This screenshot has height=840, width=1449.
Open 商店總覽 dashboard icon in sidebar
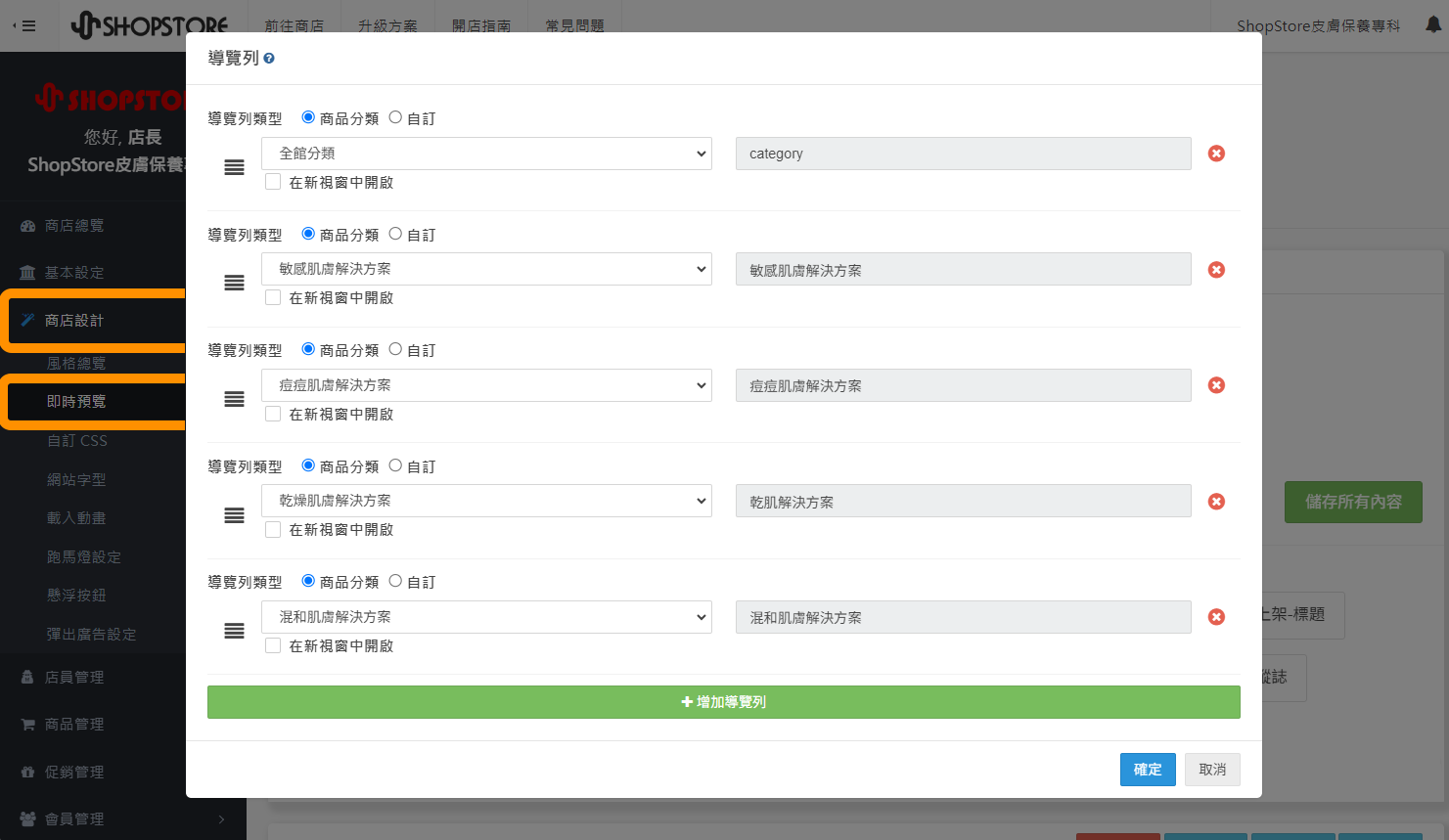(27, 226)
